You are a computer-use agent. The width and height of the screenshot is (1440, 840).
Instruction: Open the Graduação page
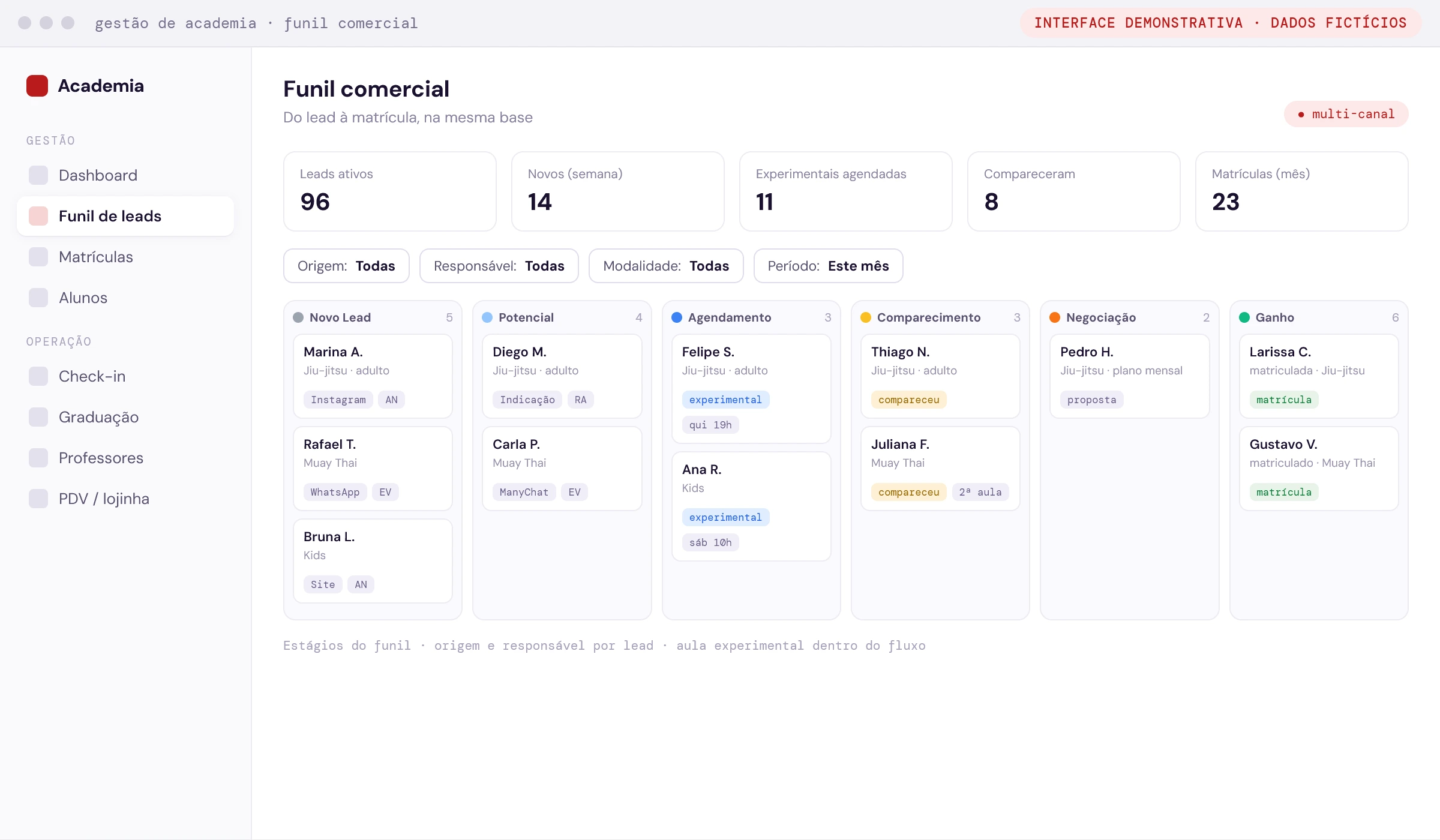click(x=125, y=417)
